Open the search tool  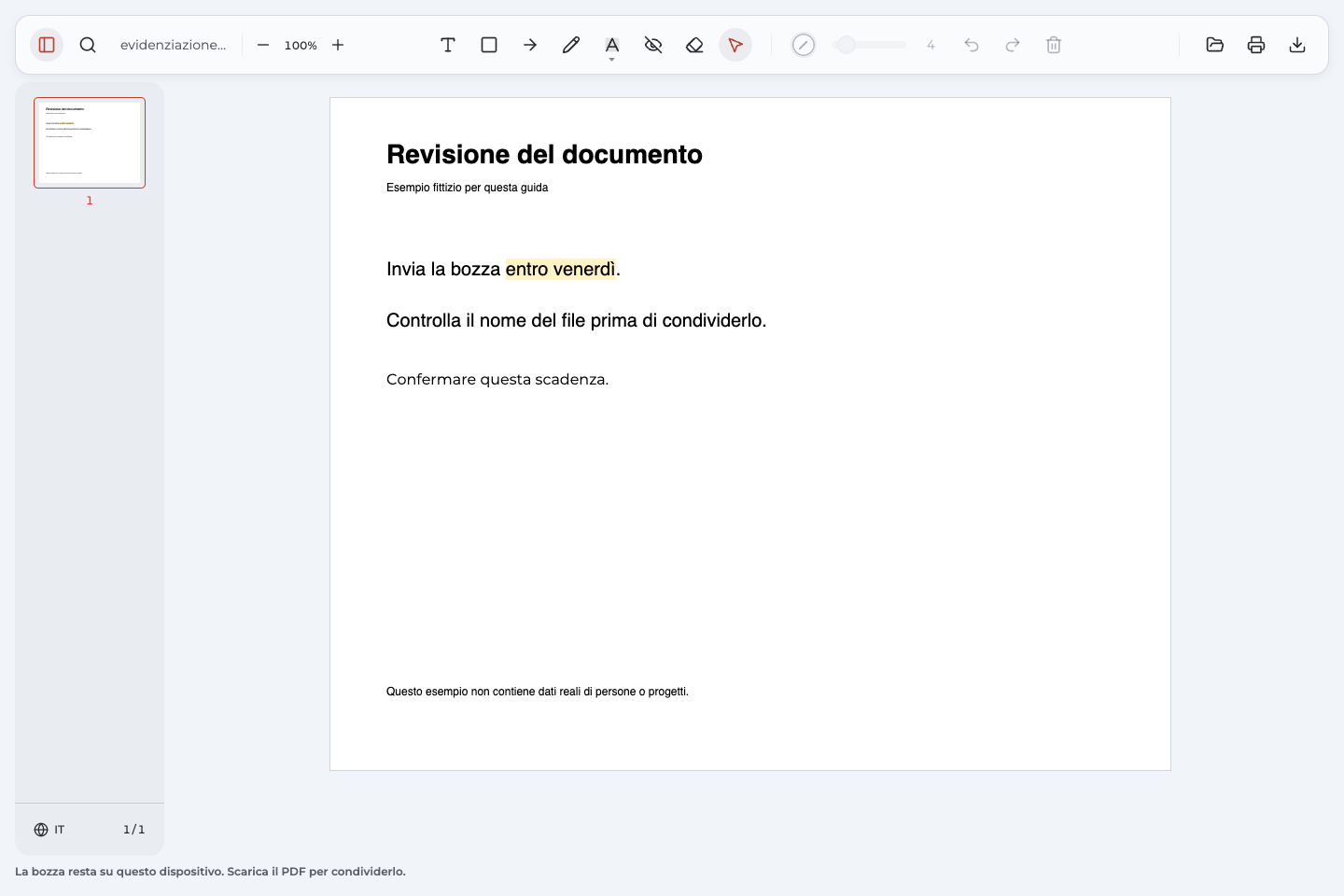click(x=88, y=45)
